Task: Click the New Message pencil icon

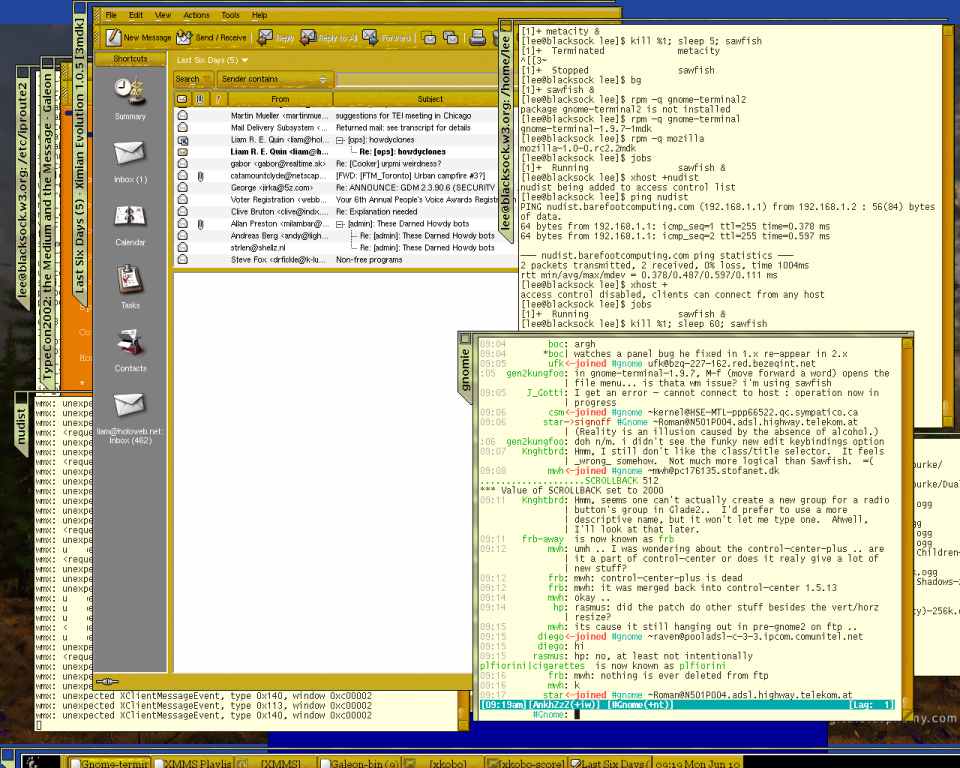Action: pyautogui.click(x=113, y=37)
